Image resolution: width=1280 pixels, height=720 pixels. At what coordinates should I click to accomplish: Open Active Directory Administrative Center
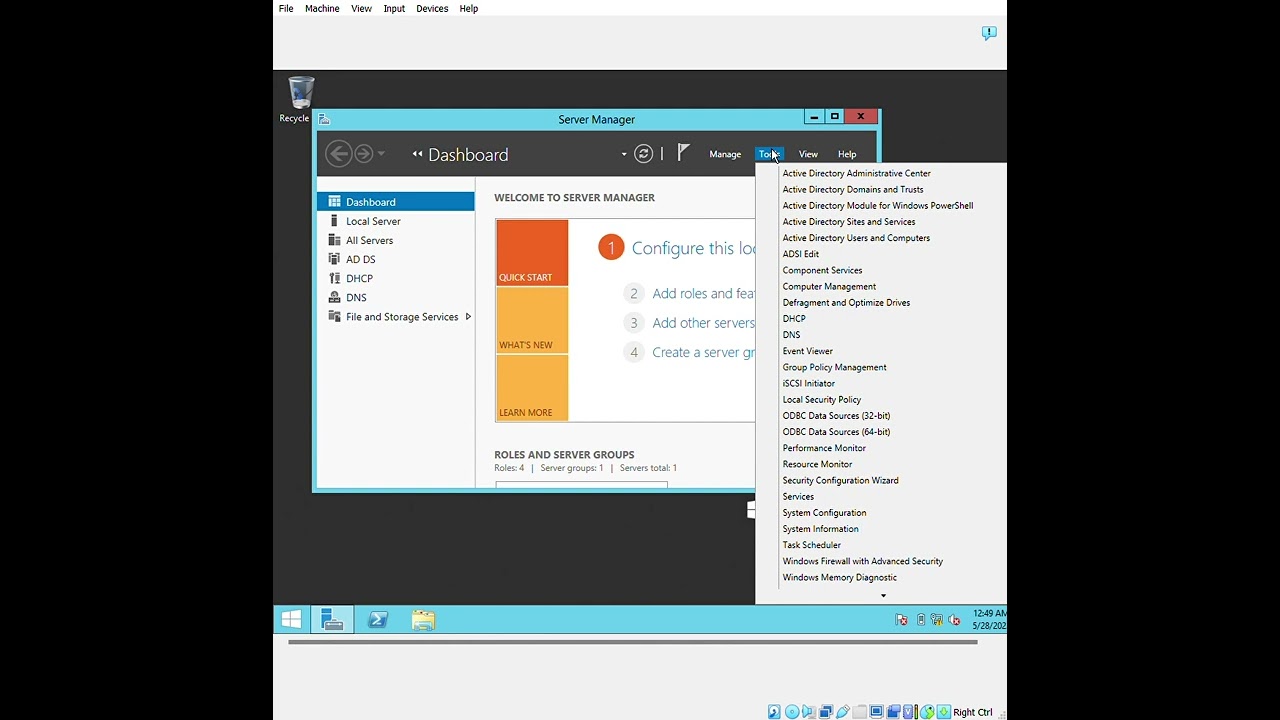tap(856, 173)
